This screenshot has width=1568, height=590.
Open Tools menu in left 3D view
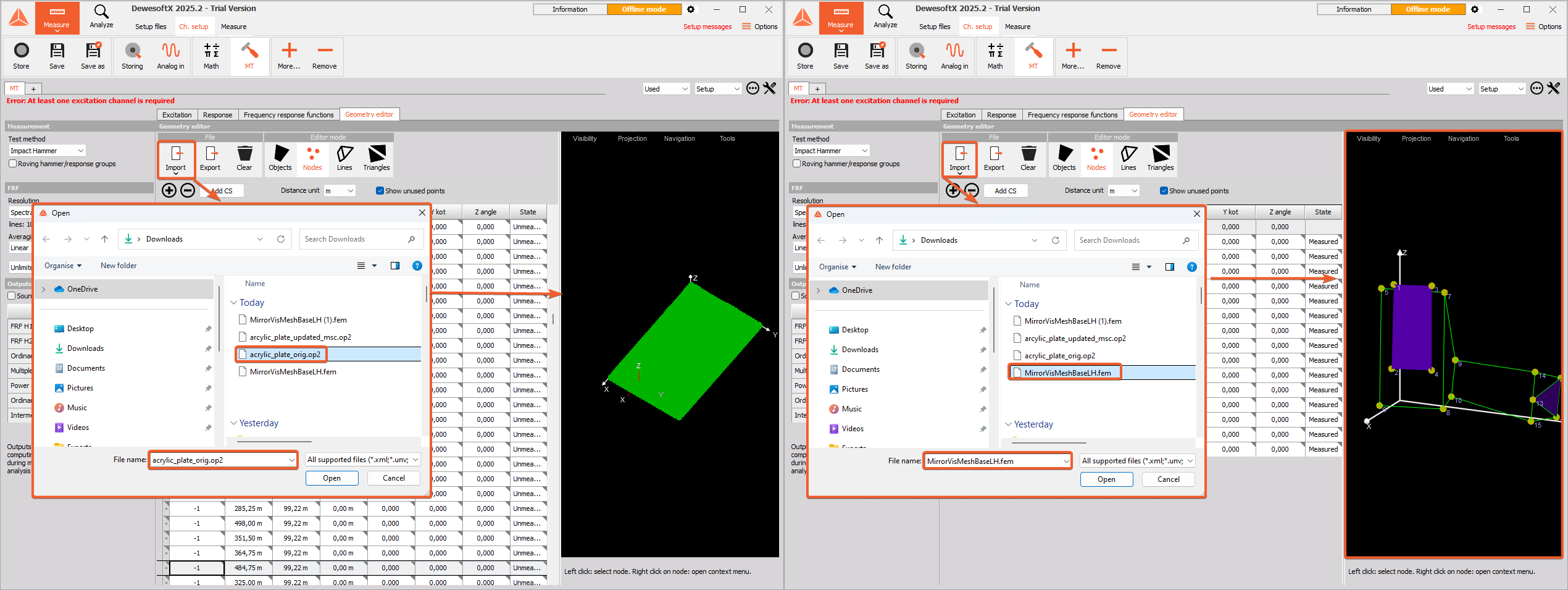tap(727, 138)
